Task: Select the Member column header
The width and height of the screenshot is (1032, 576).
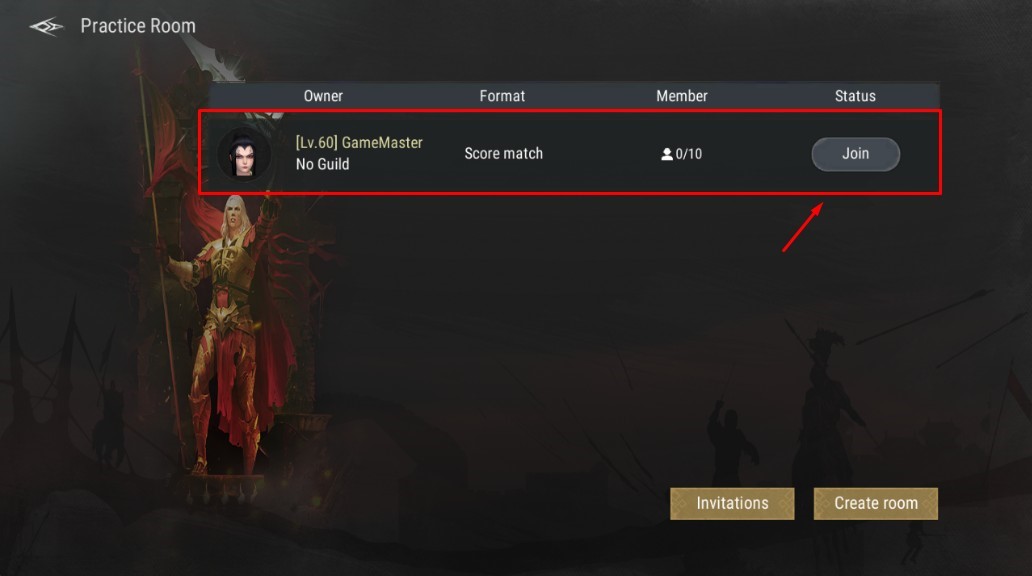Action: pyautogui.click(x=682, y=96)
